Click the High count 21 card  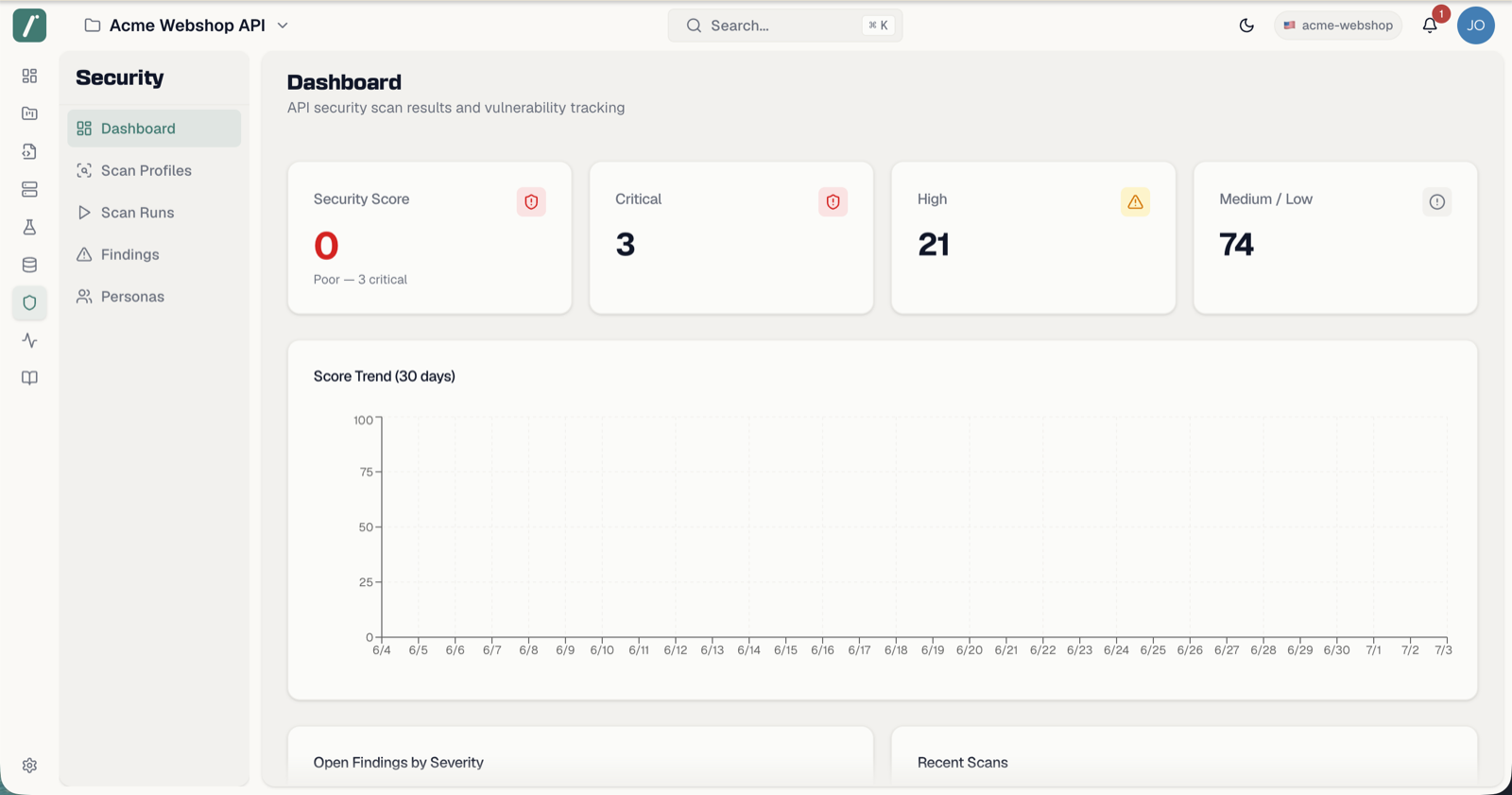pos(1034,237)
